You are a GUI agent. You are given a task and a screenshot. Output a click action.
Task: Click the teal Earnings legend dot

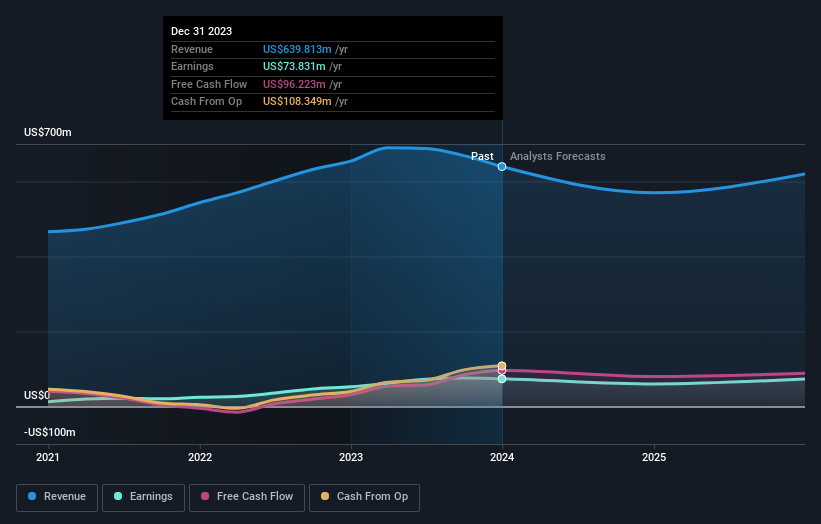(x=118, y=496)
